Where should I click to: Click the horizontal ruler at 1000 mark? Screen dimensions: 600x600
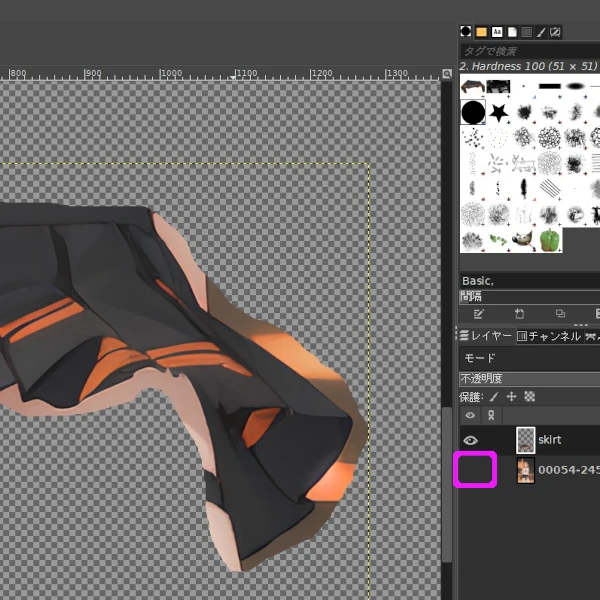tap(171, 73)
